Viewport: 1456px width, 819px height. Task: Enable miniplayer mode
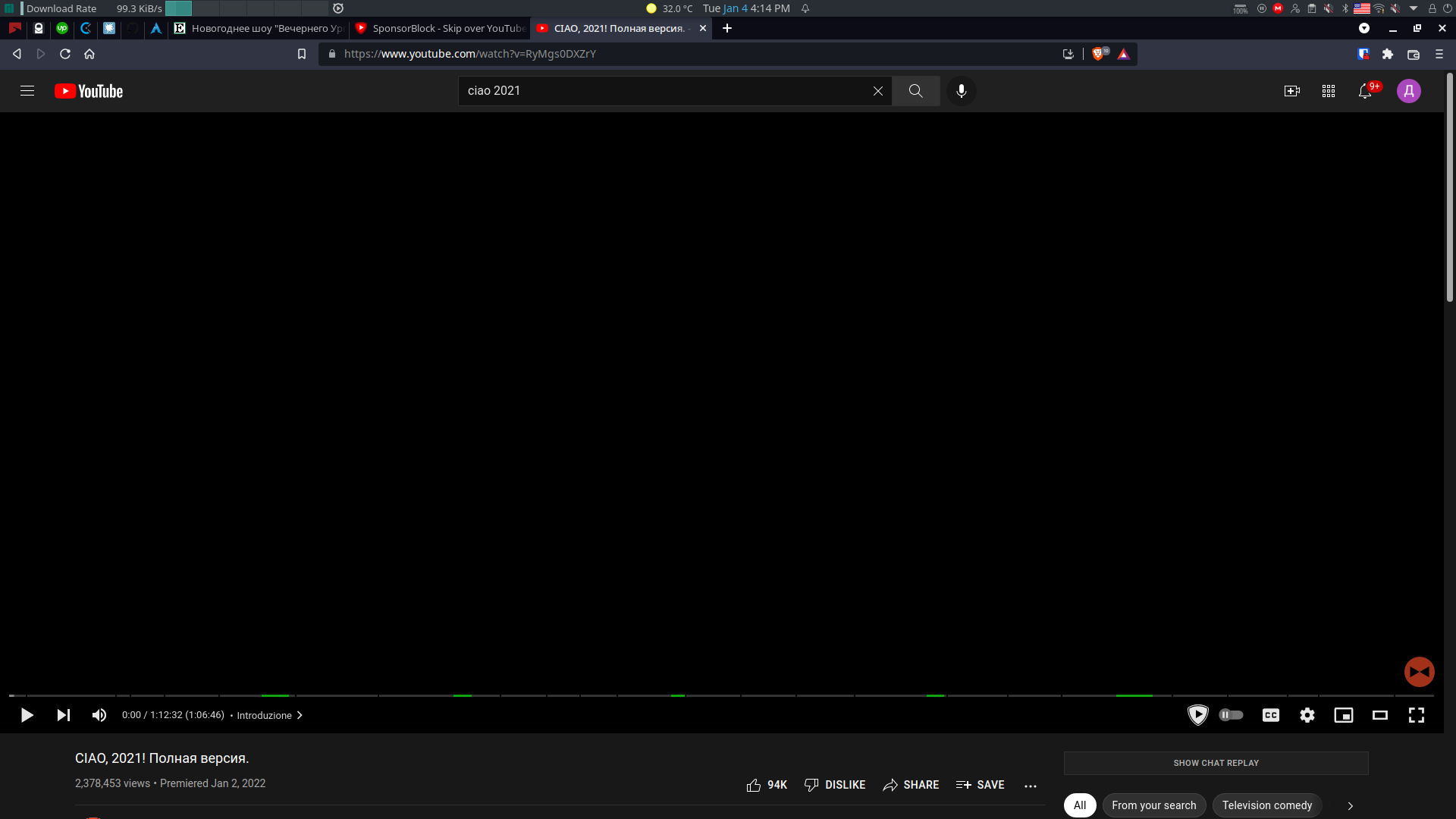tap(1344, 715)
